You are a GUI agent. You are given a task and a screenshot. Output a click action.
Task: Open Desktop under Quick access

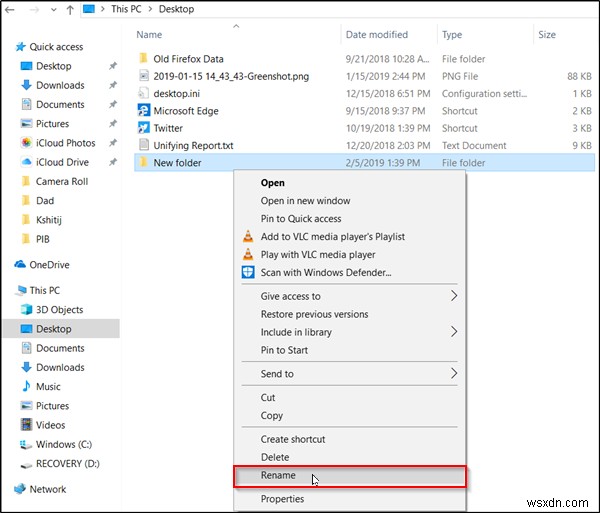(x=54, y=66)
